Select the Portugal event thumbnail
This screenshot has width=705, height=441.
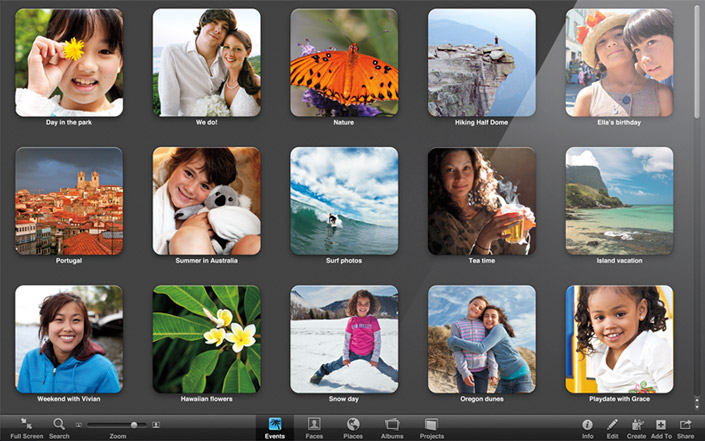click(x=69, y=201)
